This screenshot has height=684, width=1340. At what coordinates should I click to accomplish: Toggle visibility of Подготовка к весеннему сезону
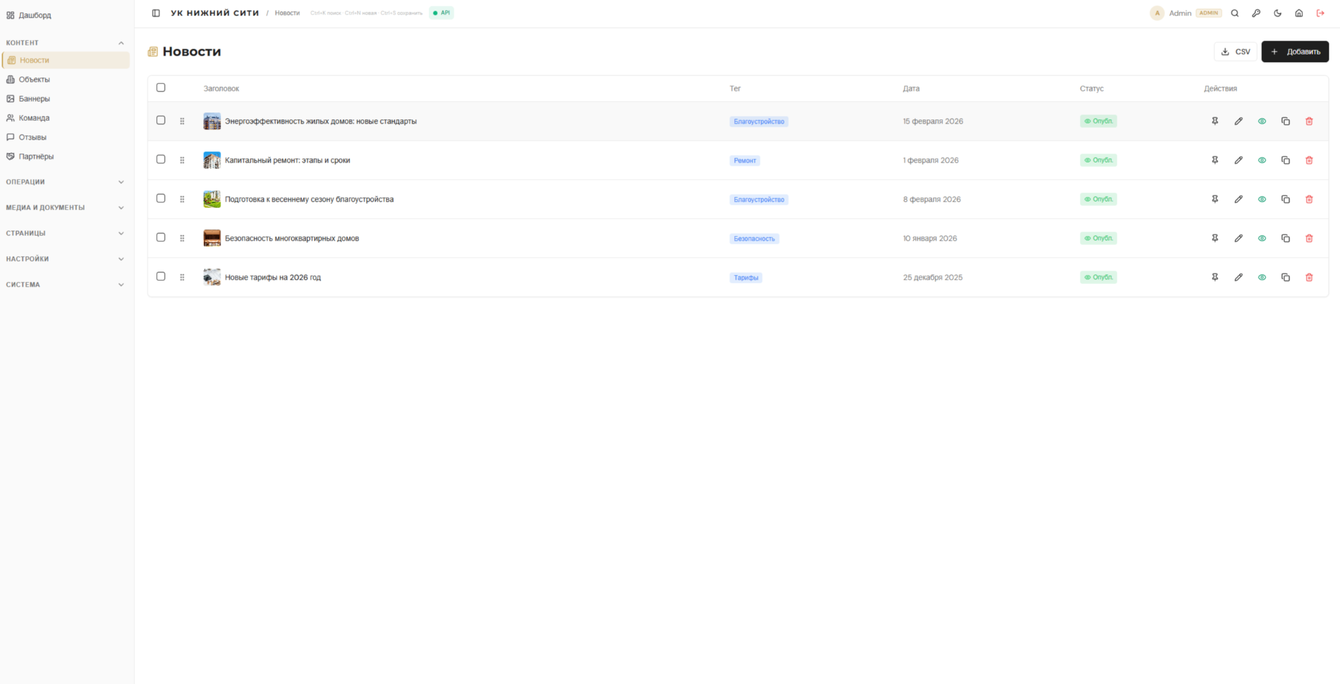click(1262, 199)
